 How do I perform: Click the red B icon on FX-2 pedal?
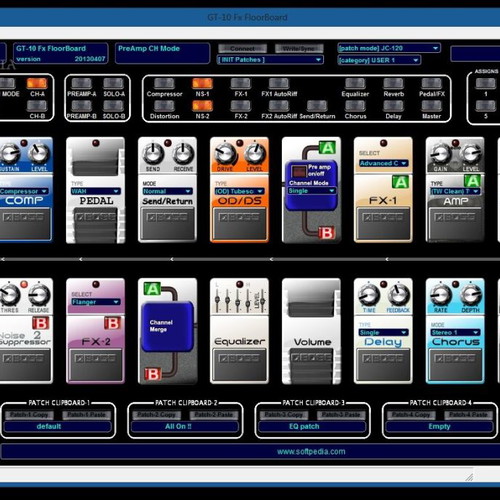(x=112, y=323)
